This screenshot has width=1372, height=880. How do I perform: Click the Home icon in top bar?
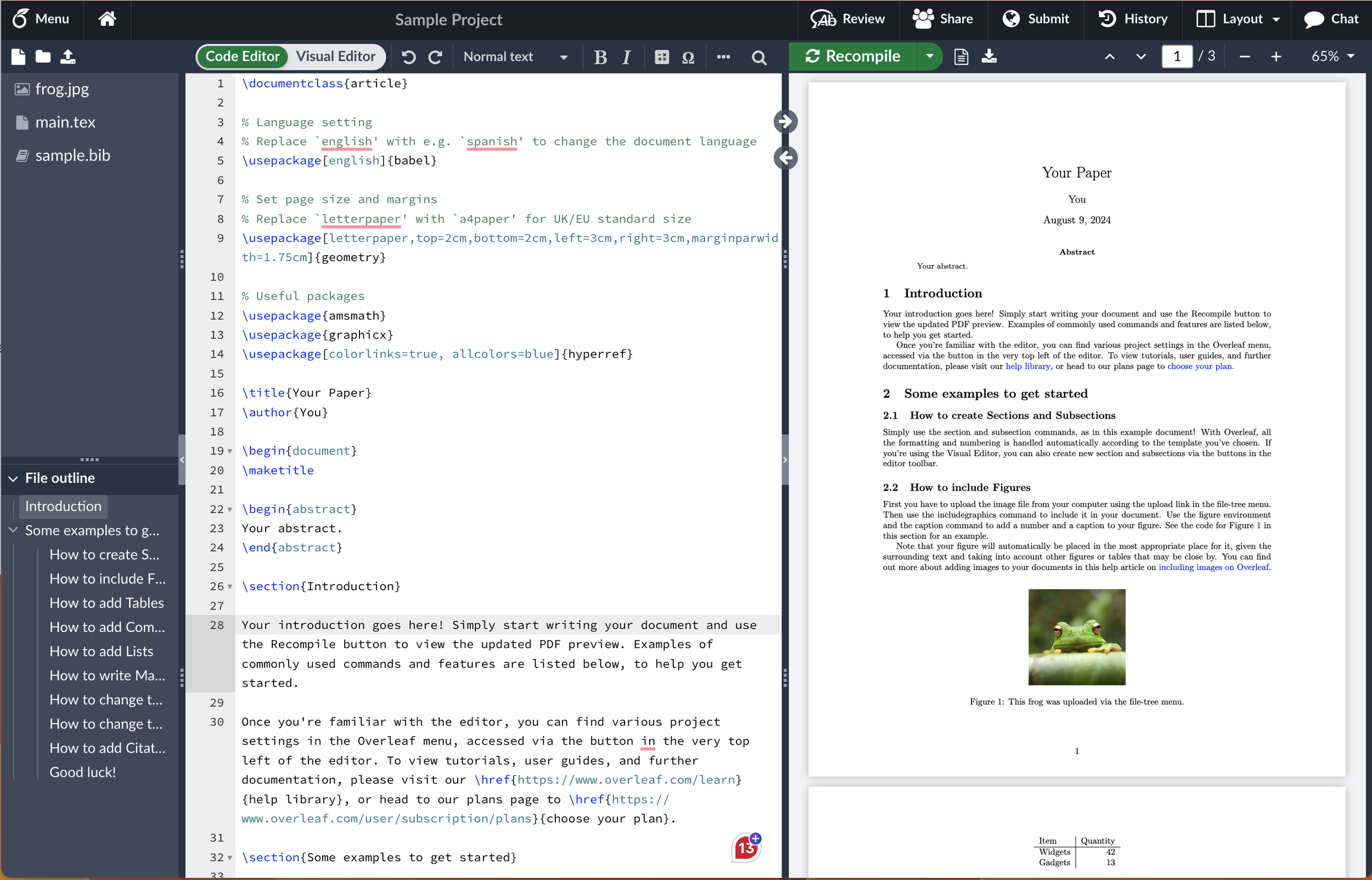(x=107, y=19)
